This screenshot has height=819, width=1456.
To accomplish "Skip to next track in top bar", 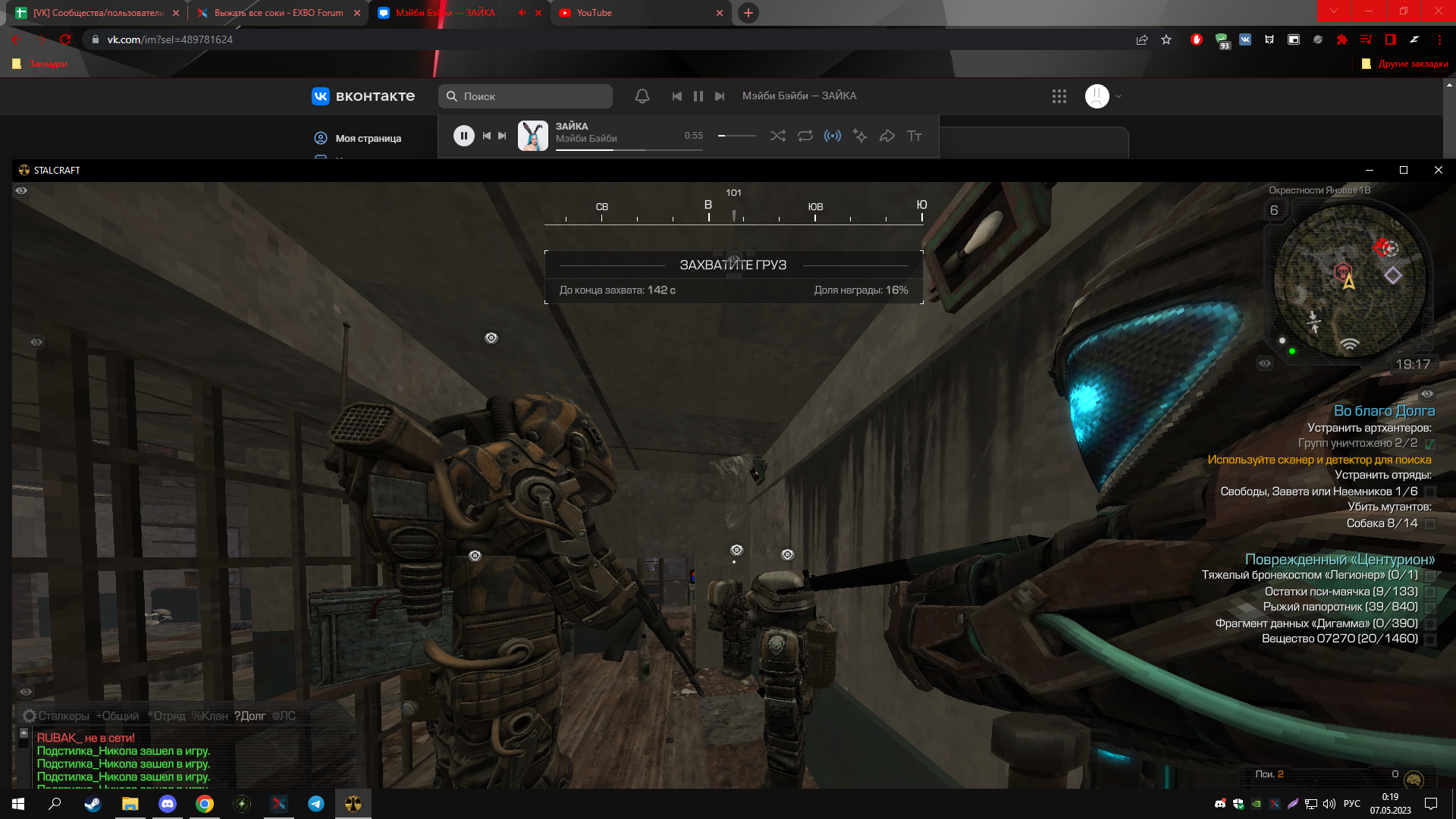I will (x=720, y=96).
